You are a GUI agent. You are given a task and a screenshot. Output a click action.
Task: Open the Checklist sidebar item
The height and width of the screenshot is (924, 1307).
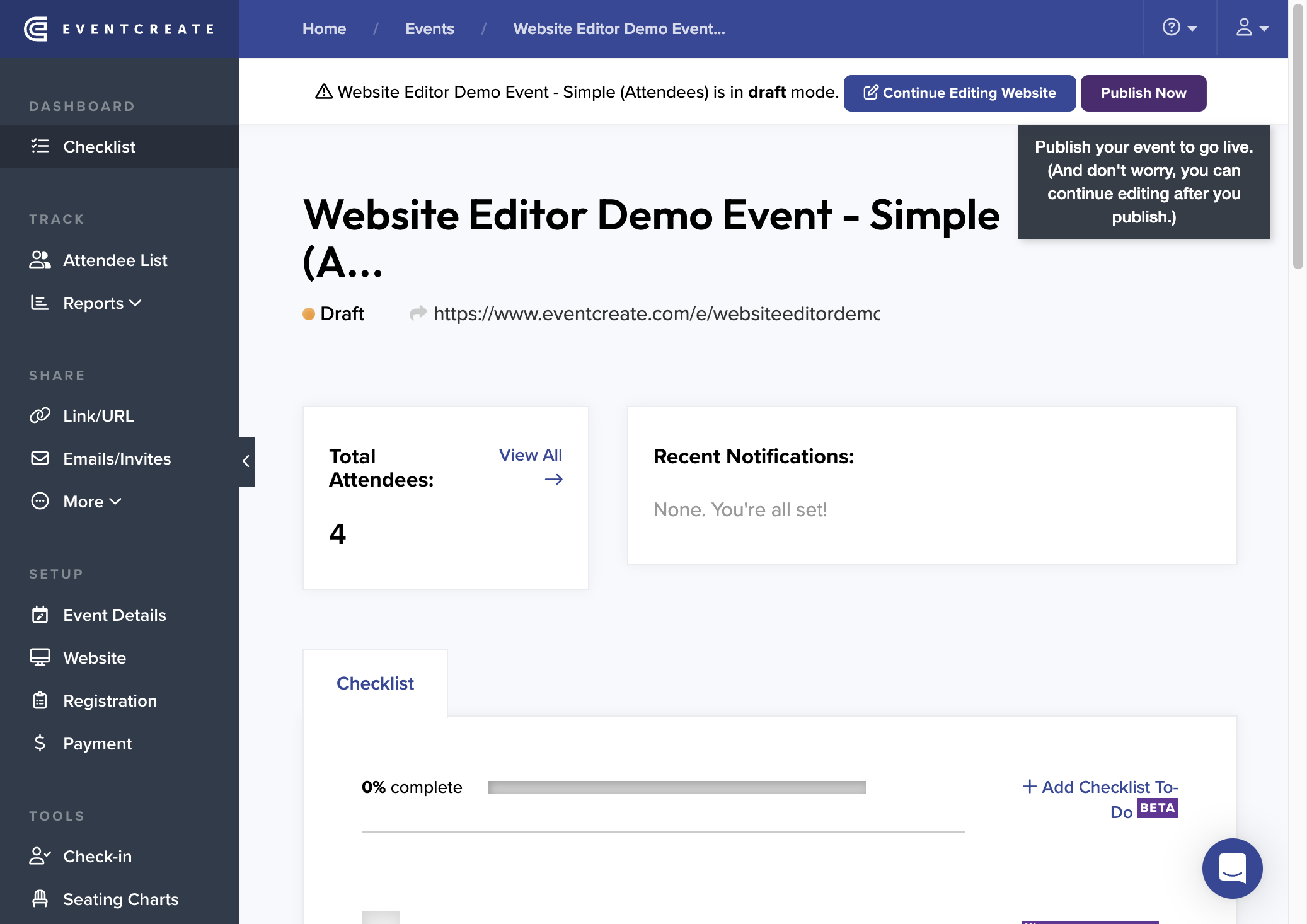(120, 147)
